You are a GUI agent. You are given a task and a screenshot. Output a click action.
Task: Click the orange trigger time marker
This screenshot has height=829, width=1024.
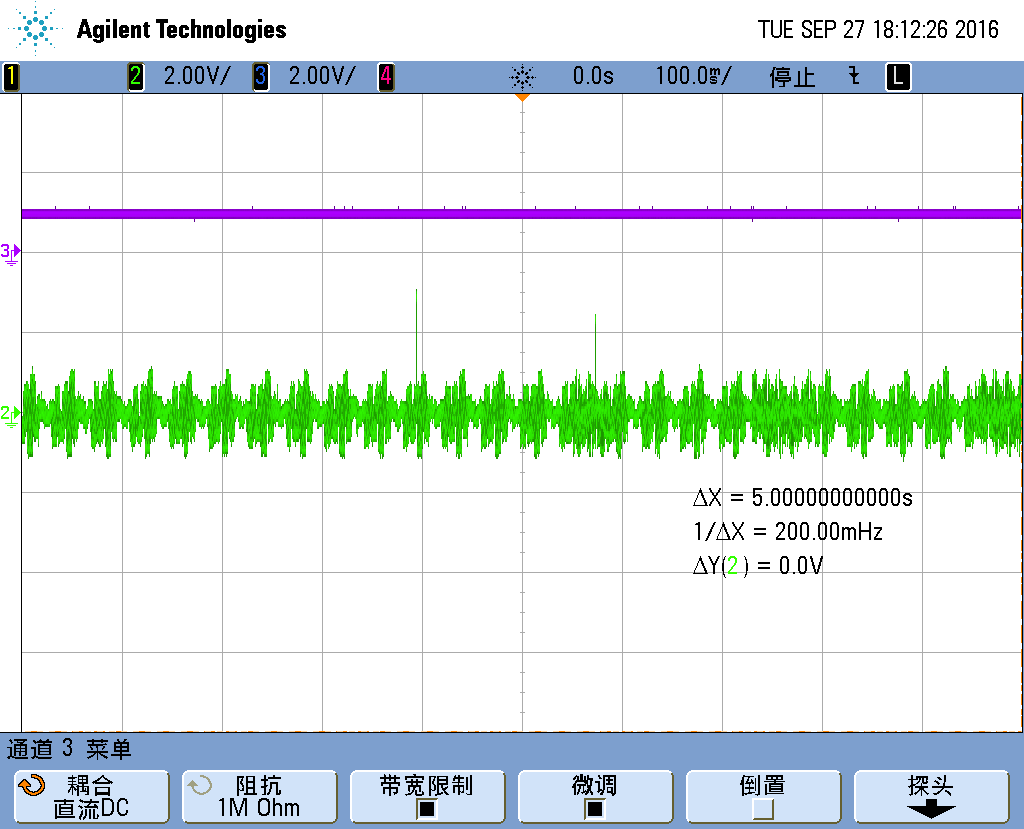pos(522,97)
